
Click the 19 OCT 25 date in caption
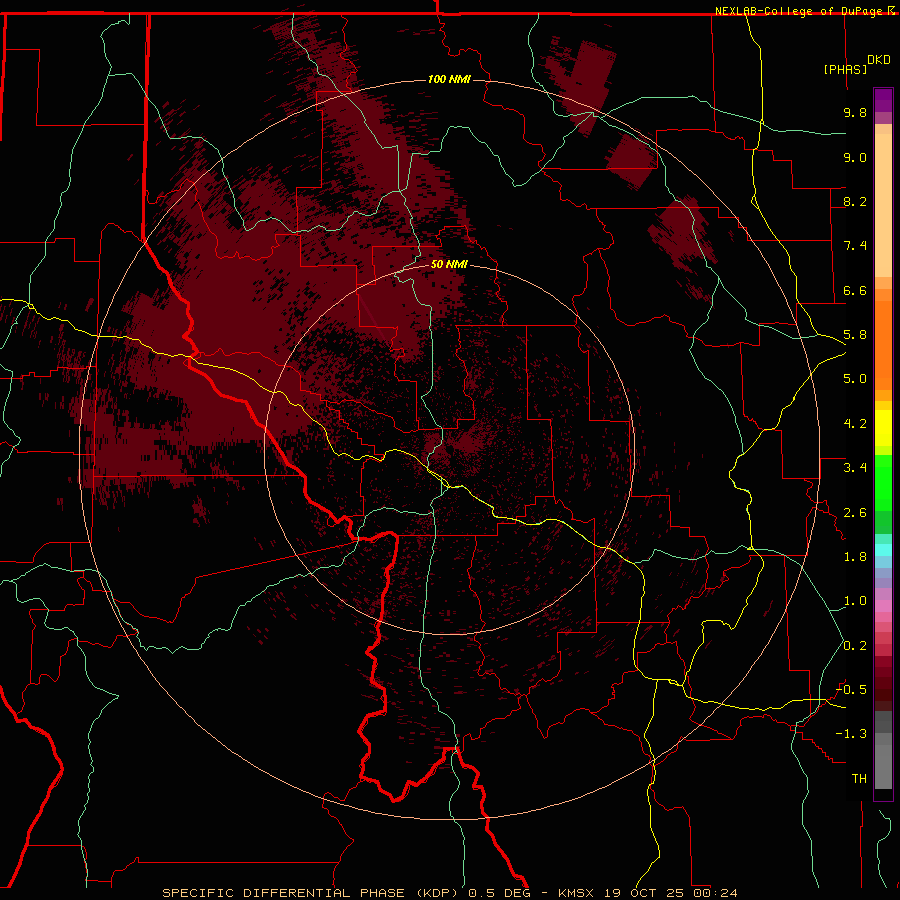[x=642, y=893]
